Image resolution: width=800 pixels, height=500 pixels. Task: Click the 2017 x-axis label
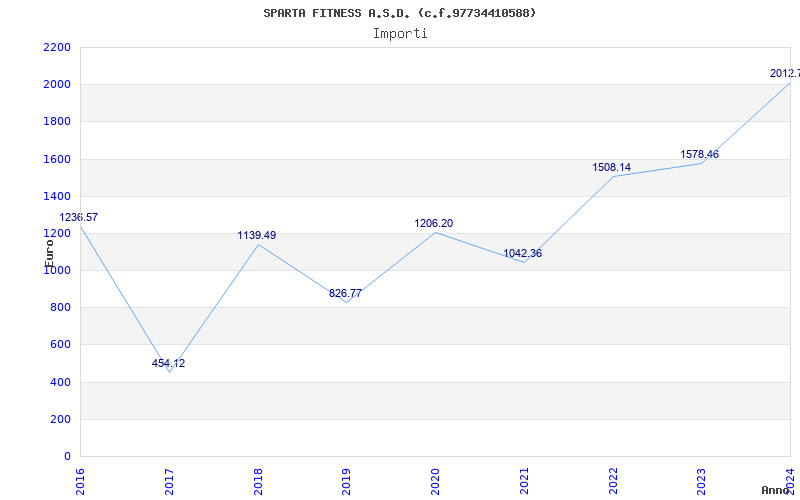(x=169, y=482)
